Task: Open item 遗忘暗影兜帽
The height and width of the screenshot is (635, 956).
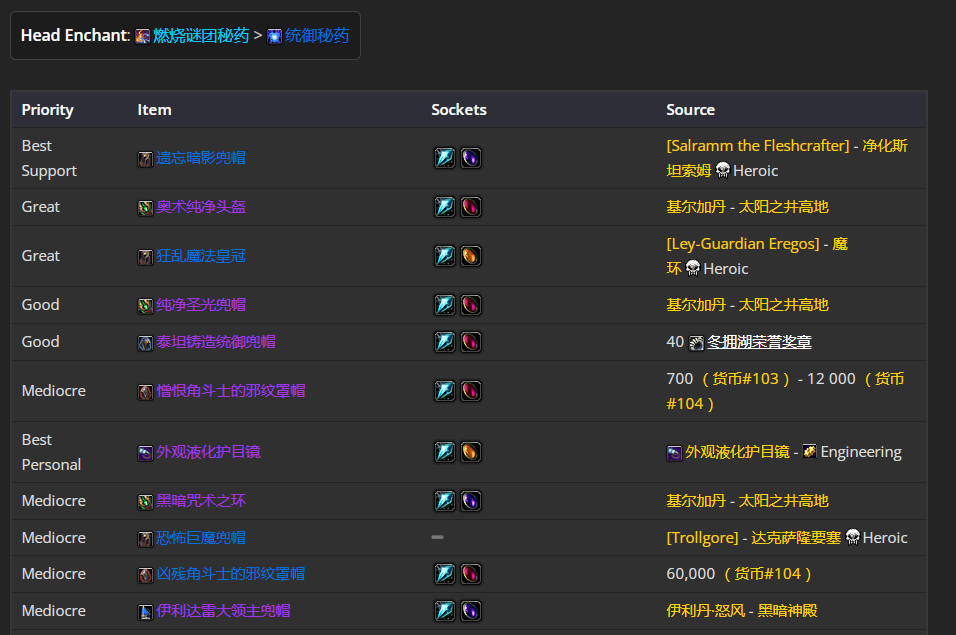Action: [x=201, y=158]
